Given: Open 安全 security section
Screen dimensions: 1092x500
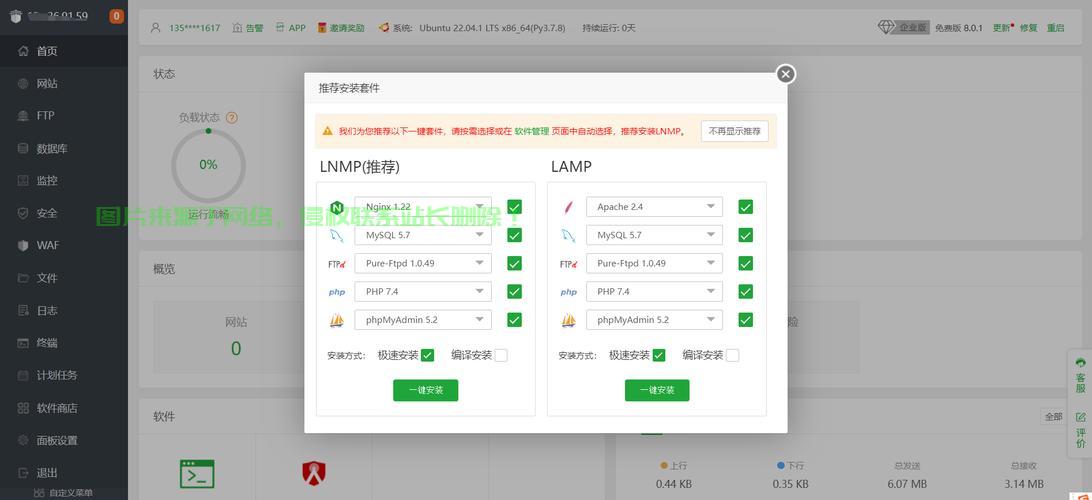Looking at the screenshot, I should point(63,213).
